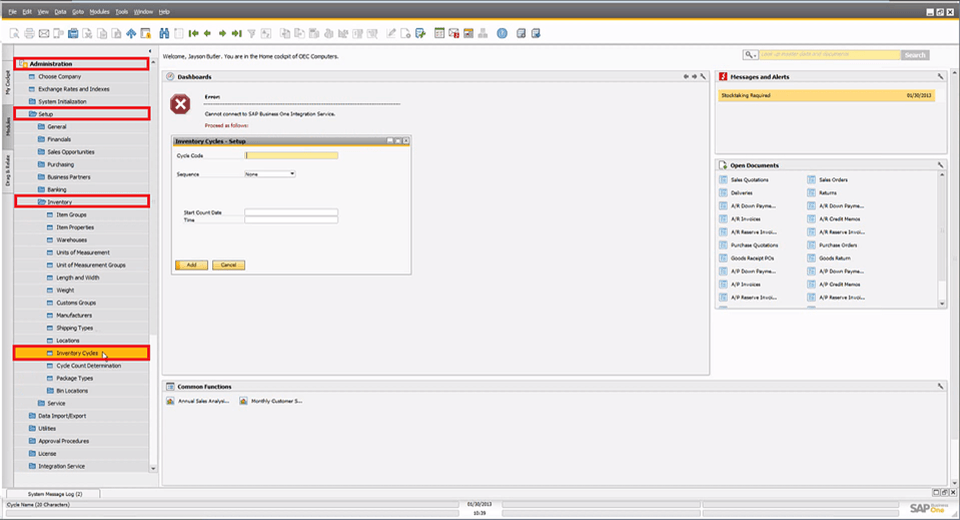Open Dashboards panel wrench settings

tap(703, 77)
